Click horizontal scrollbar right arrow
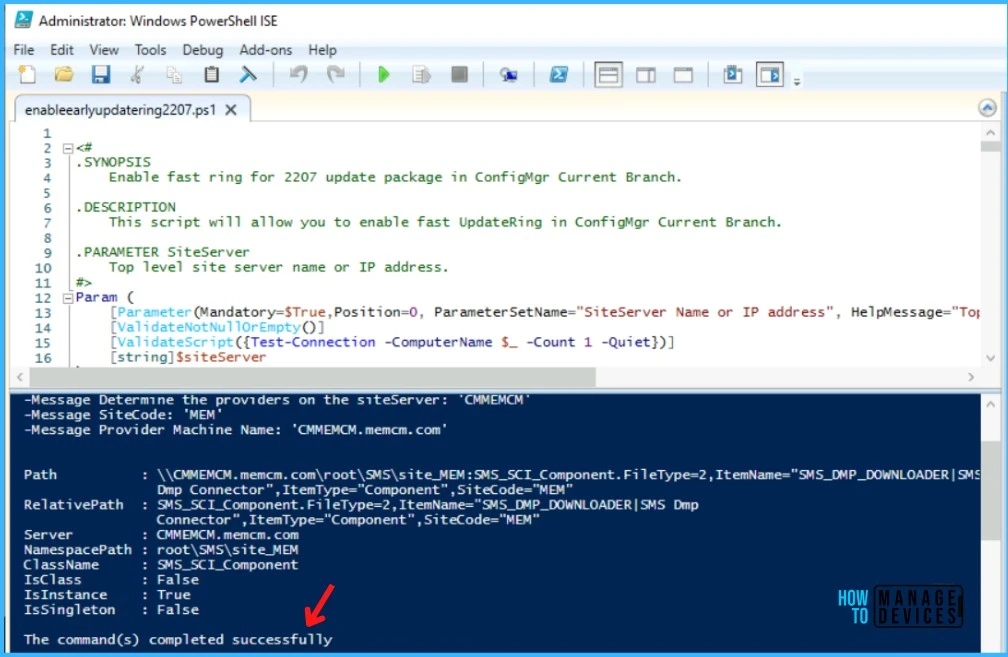The width and height of the screenshot is (1008, 657). [x=971, y=377]
